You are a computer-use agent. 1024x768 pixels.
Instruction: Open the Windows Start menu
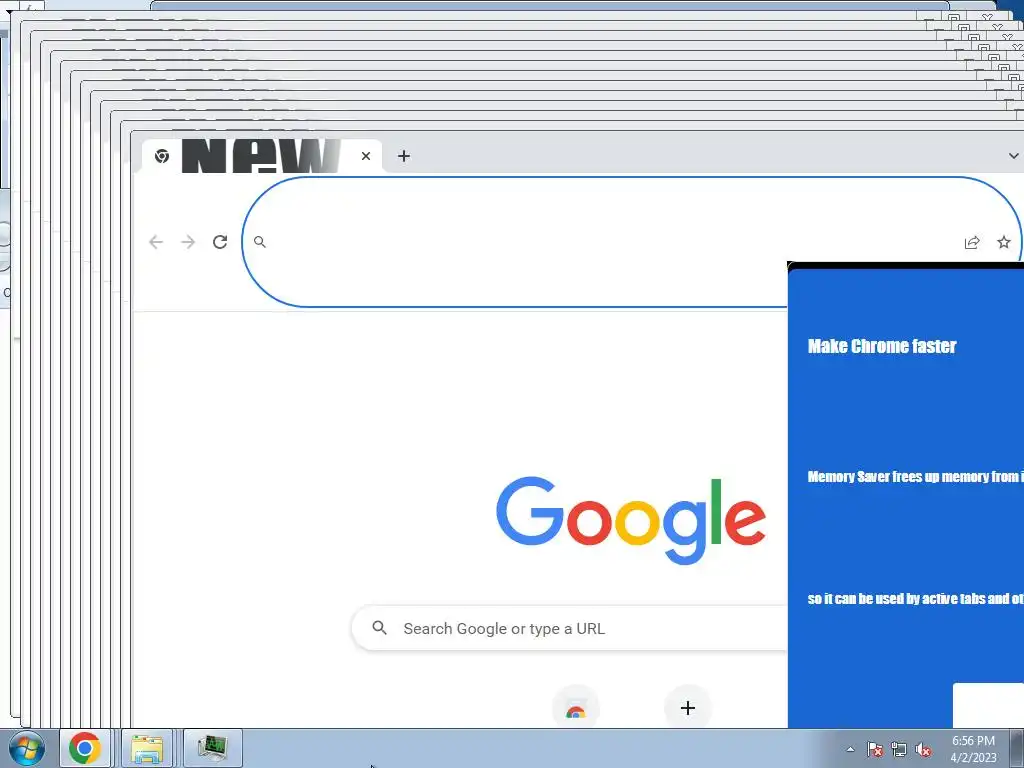click(27, 748)
